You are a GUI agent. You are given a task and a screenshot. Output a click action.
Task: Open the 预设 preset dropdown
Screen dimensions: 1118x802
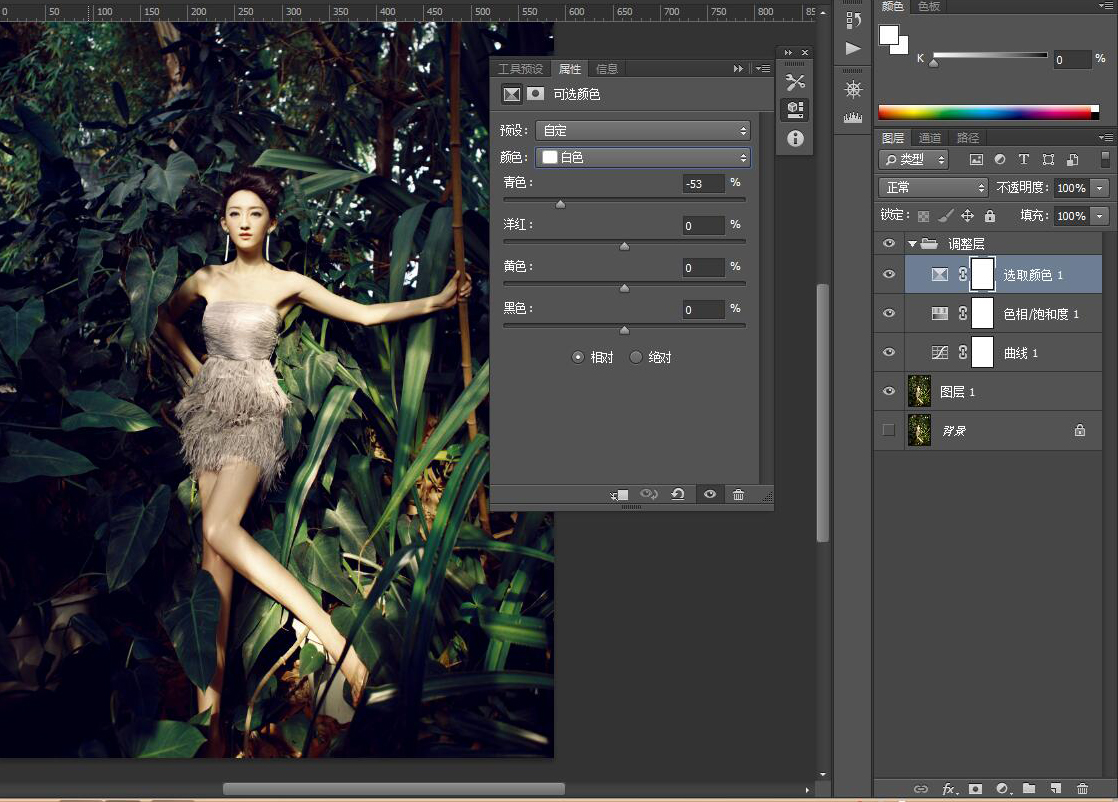pyautogui.click(x=643, y=131)
